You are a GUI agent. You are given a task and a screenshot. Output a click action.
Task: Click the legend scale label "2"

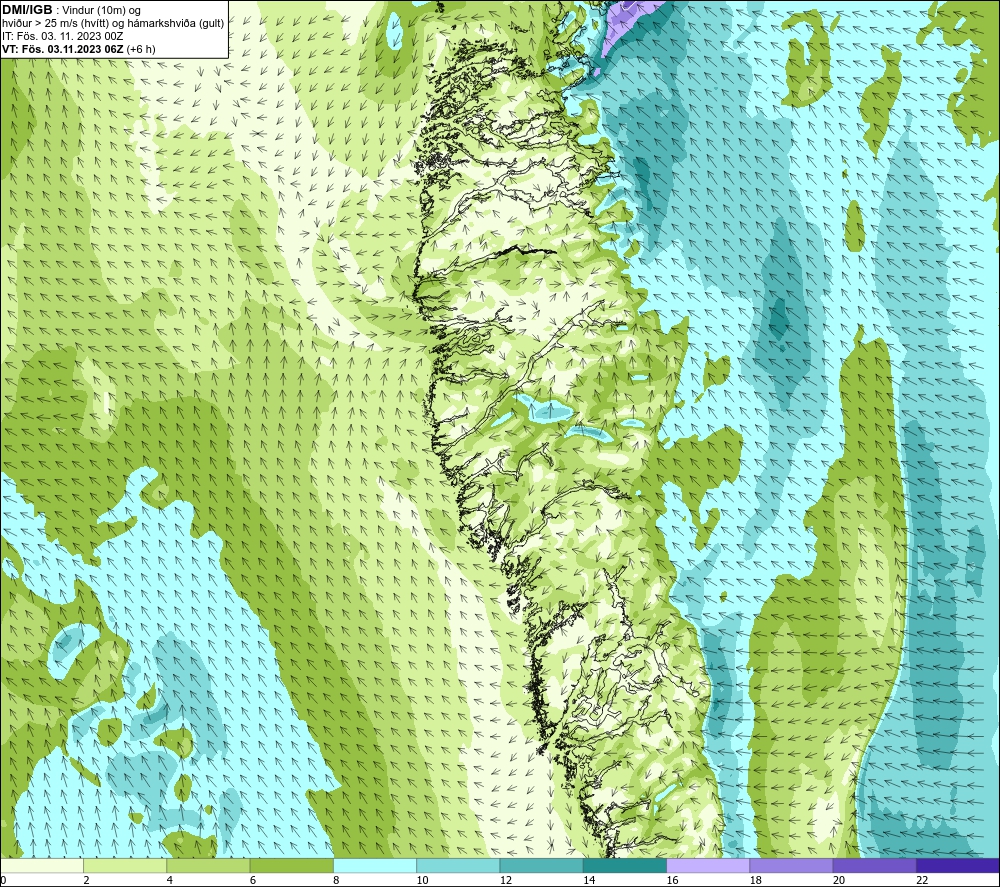tap(86, 881)
